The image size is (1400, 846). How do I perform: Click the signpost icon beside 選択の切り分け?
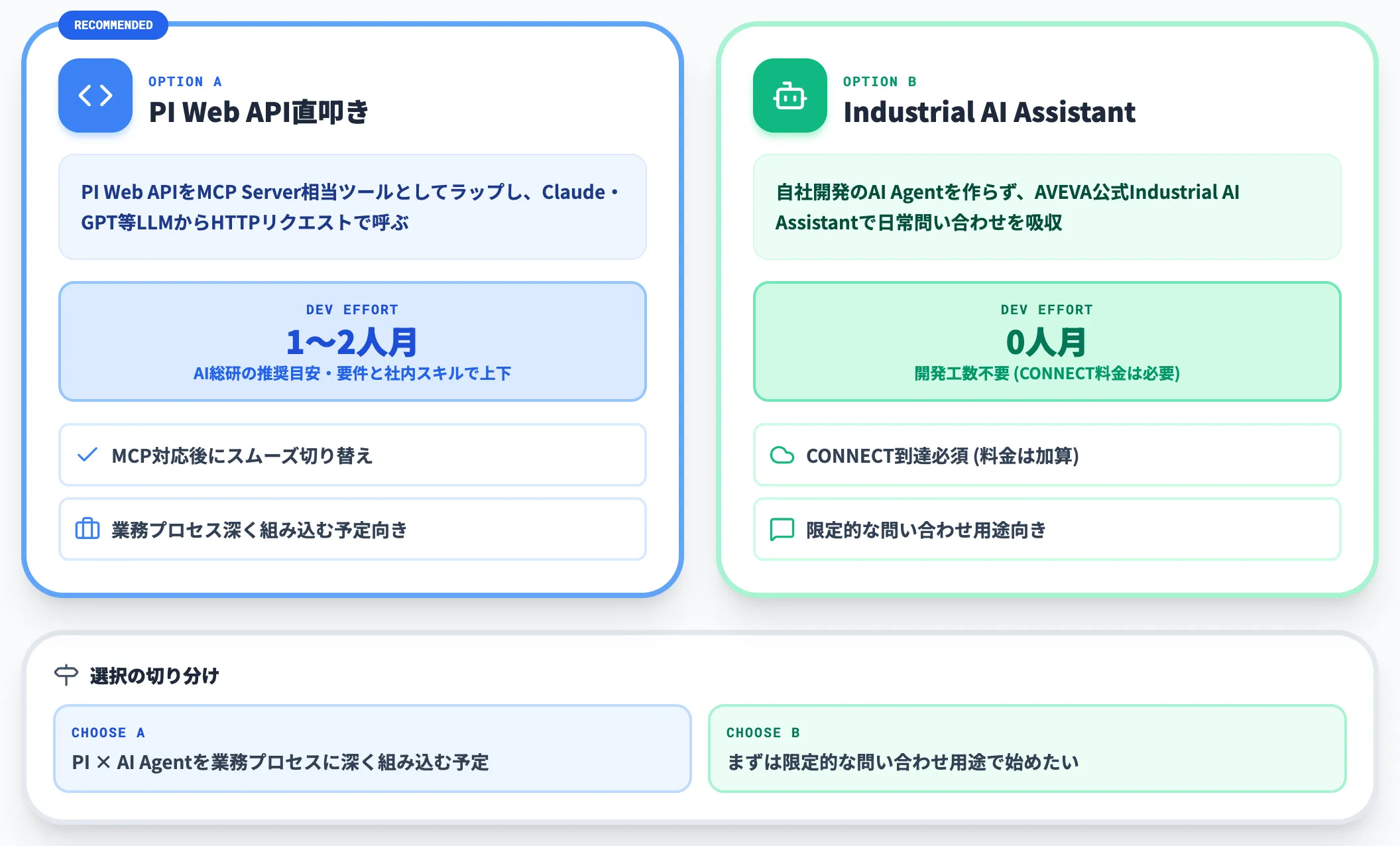pyautogui.click(x=66, y=675)
